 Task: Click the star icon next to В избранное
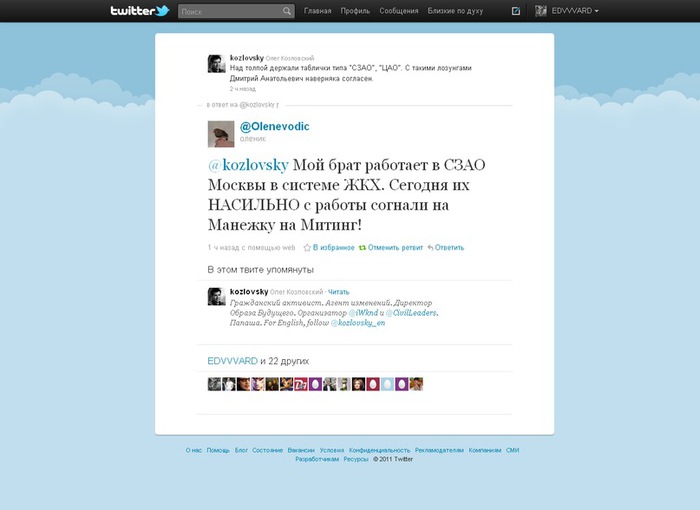tap(307, 247)
